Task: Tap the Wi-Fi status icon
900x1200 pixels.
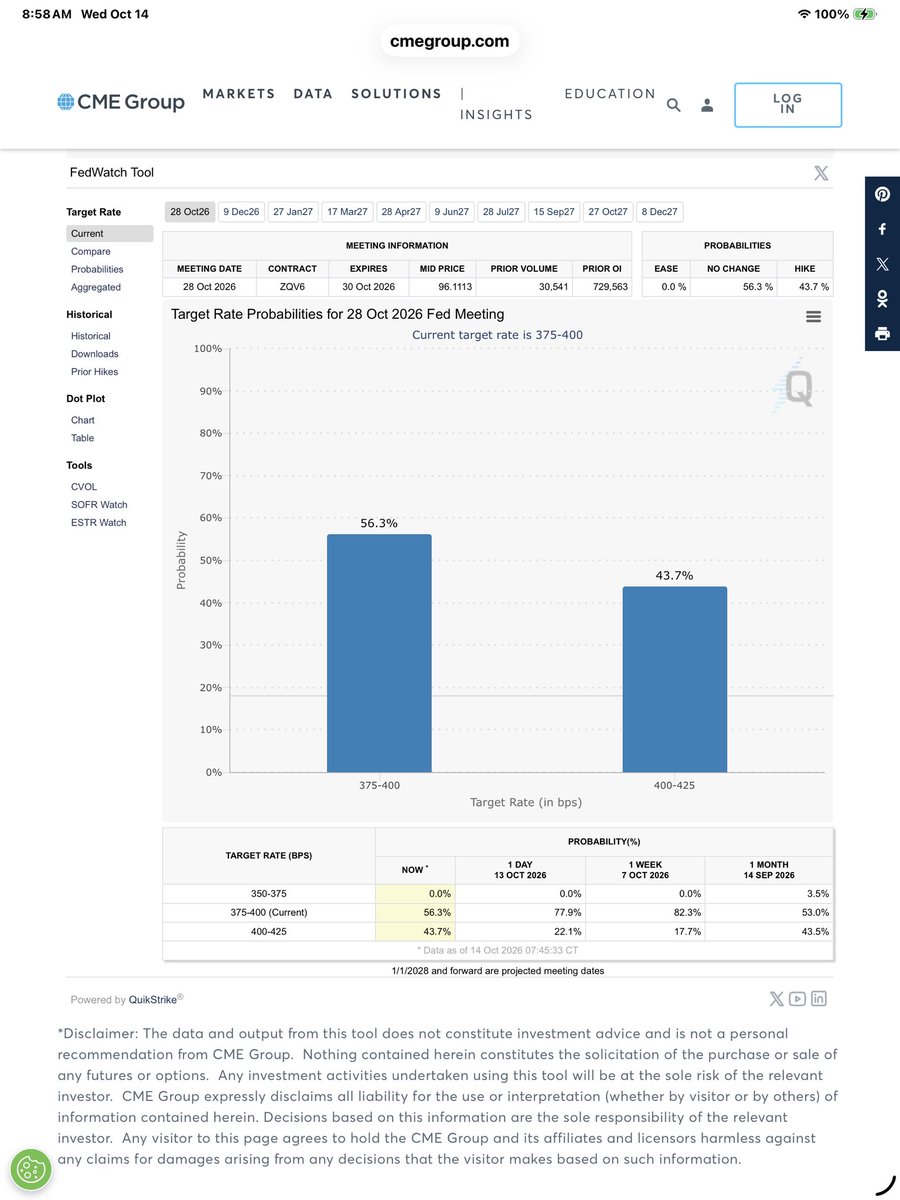Action: point(804,14)
